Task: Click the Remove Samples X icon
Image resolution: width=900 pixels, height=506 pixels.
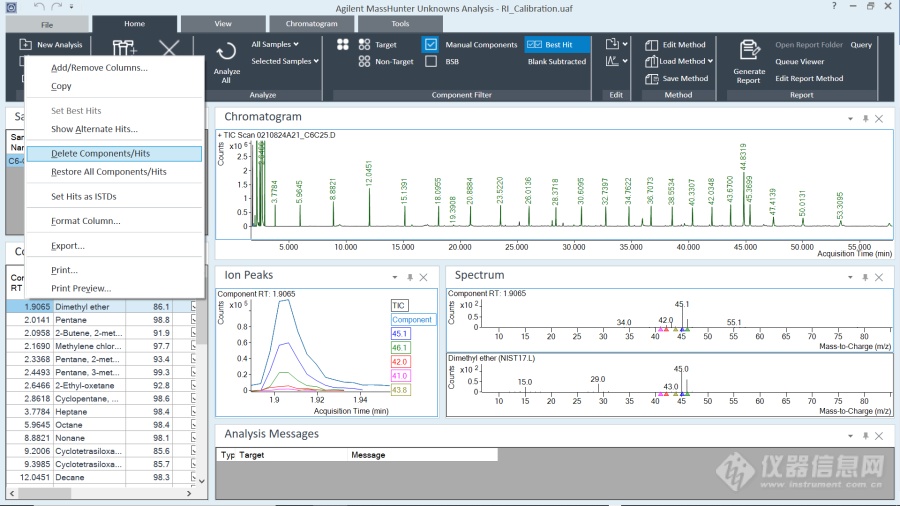Action: coord(169,48)
